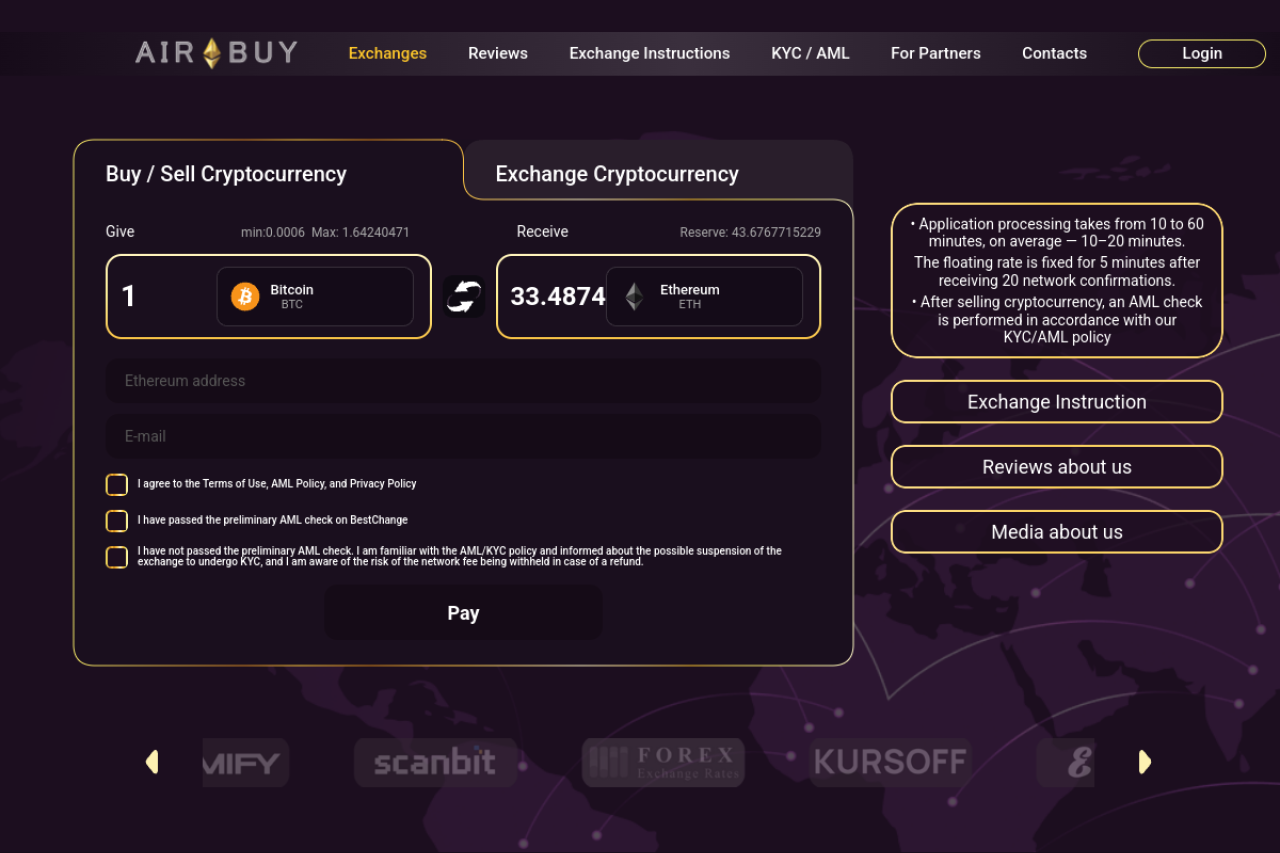Focus the Ethereum address input field

click(463, 381)
